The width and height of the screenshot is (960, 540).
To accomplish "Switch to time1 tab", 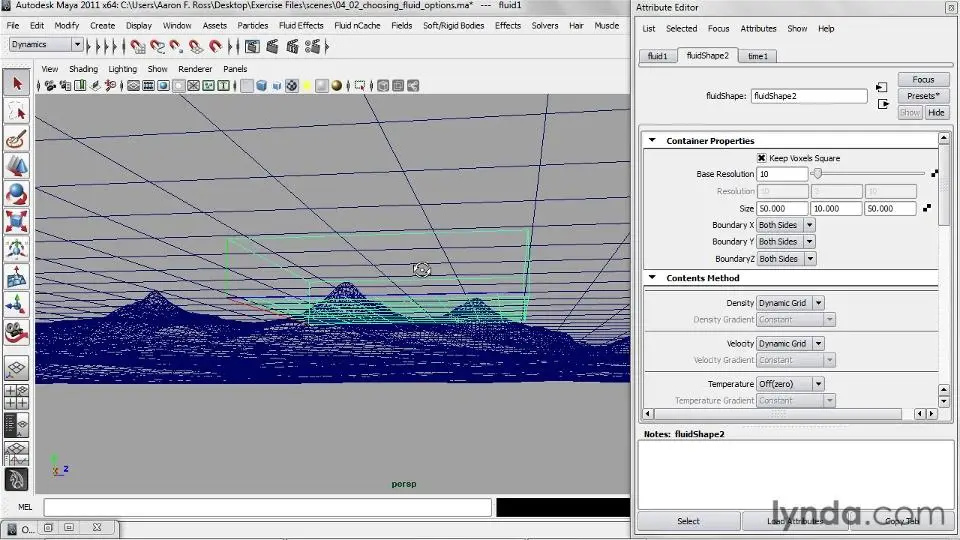I will coord(757,56).
